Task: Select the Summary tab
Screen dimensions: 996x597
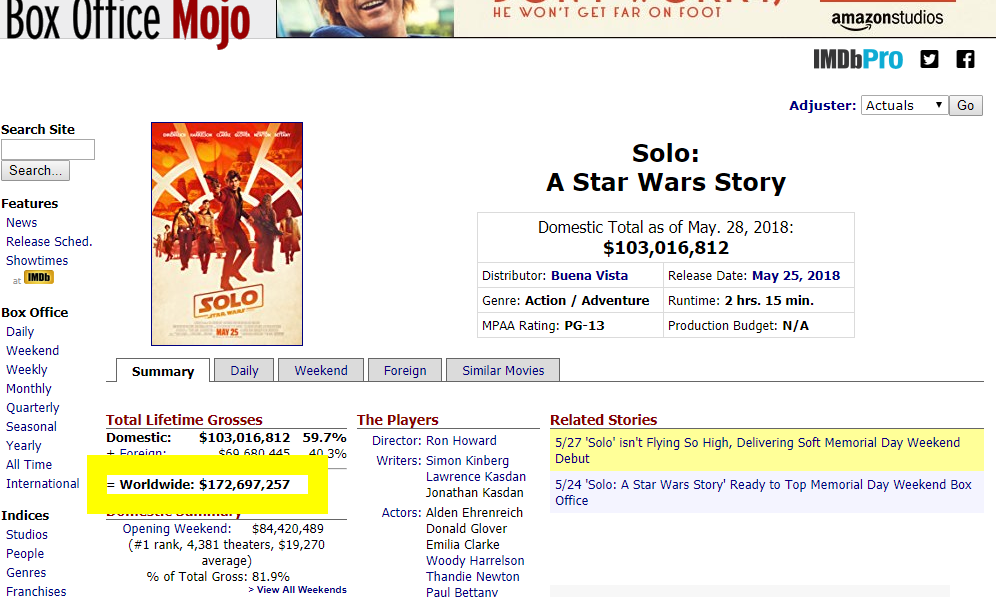Action: pos(163,371)
